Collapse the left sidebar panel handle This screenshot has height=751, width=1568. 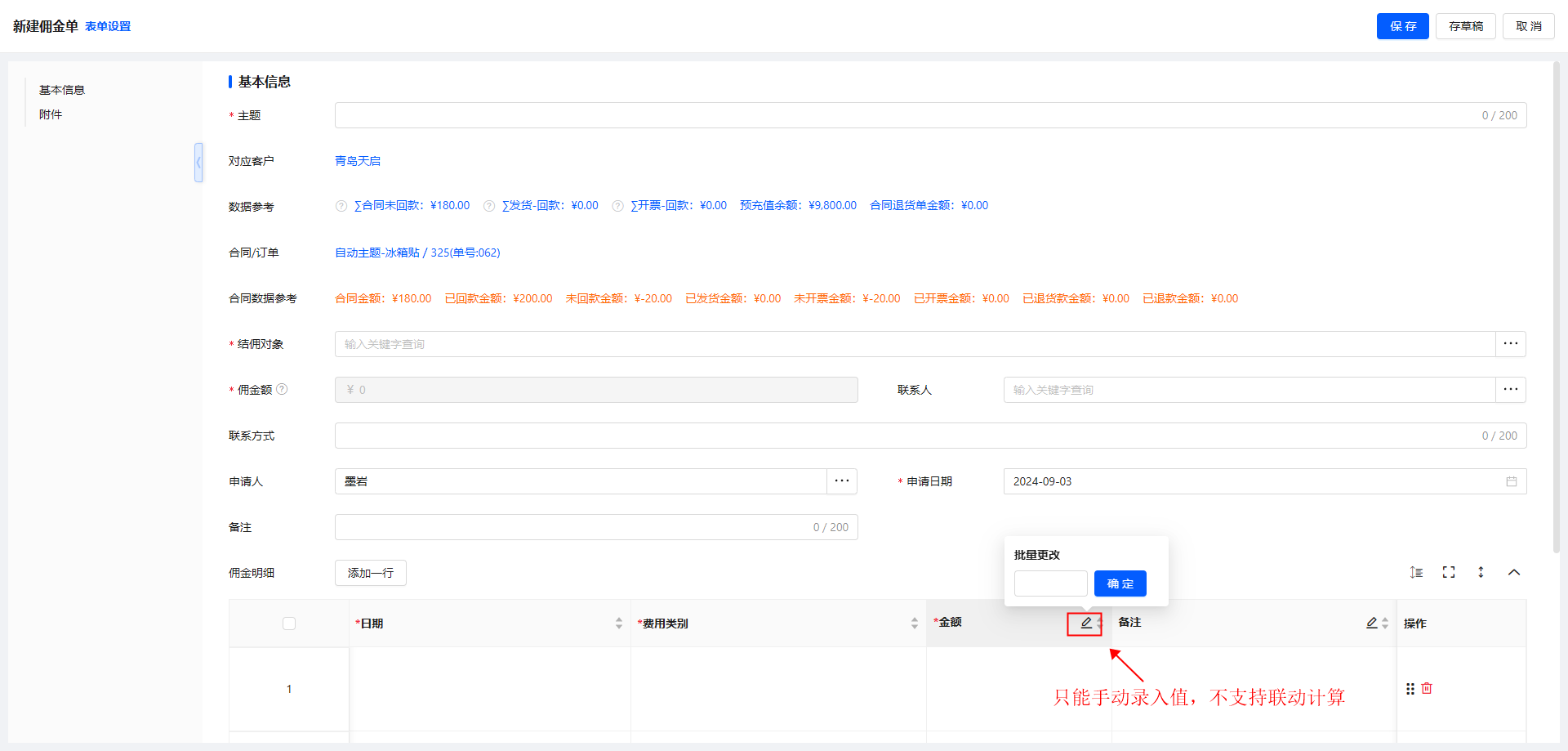click(198, 163)
